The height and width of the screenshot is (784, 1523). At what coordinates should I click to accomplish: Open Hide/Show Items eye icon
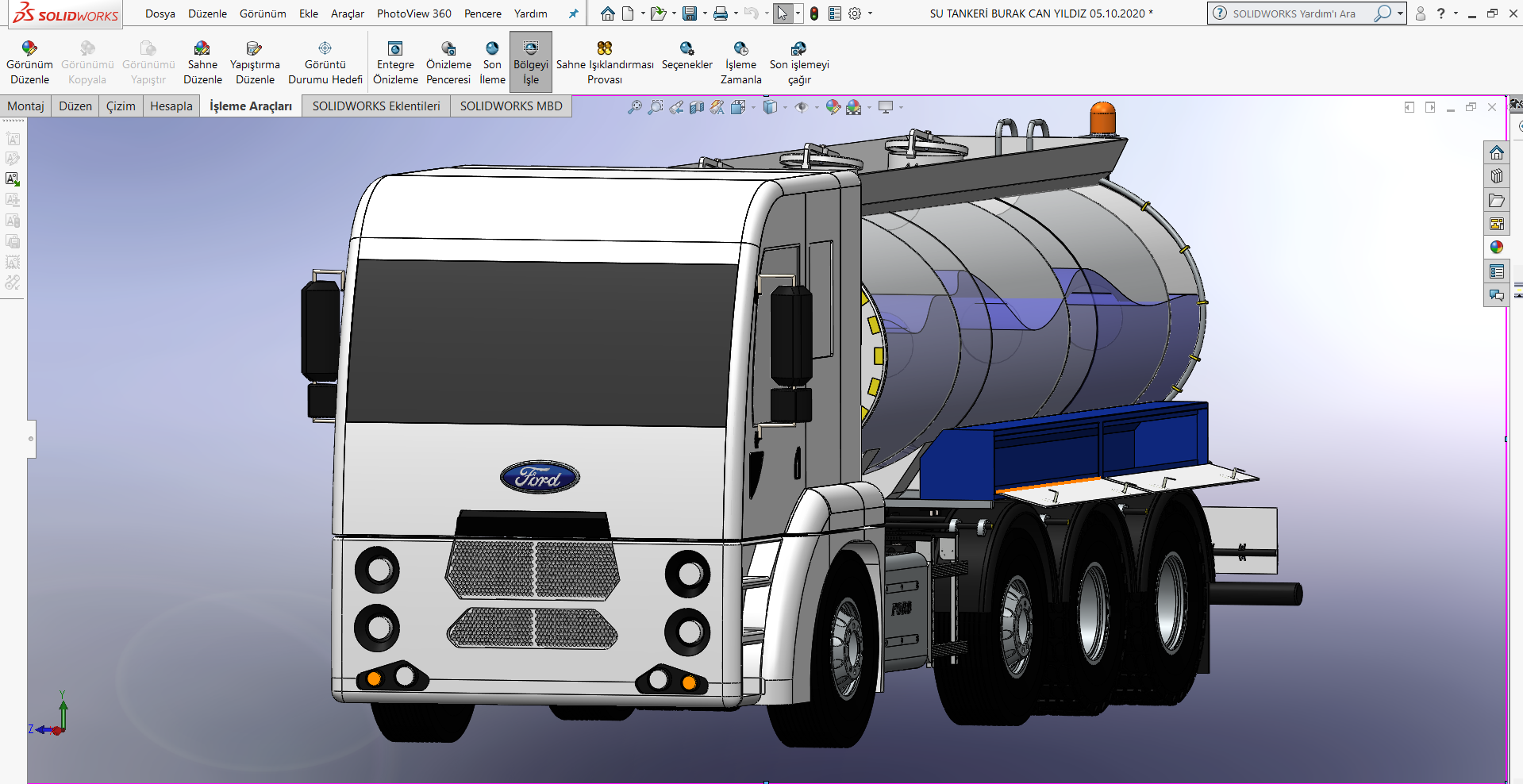[802, 107]
